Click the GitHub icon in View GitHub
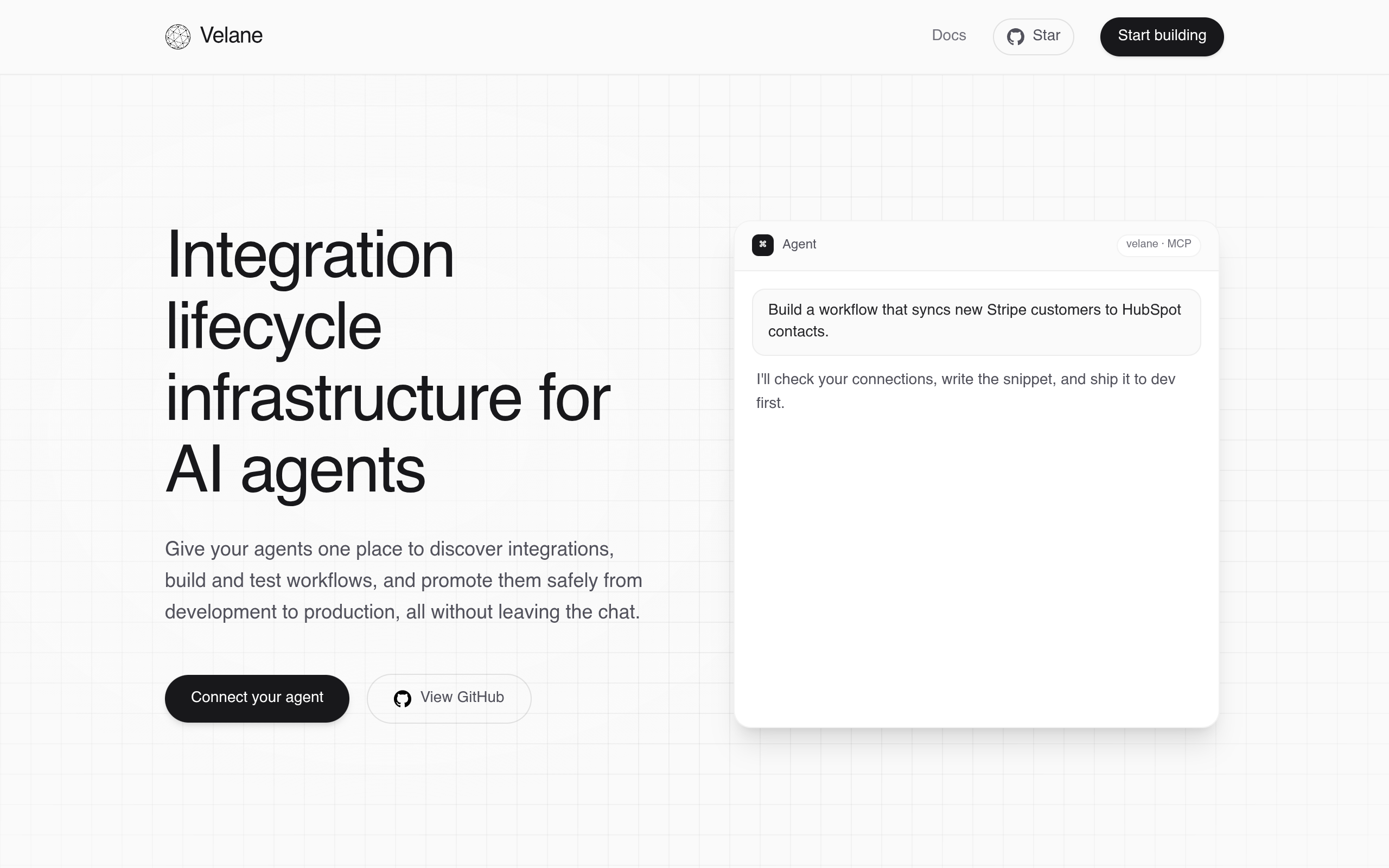The width and height of the screenshot is (1389, 868). (403, 699)
